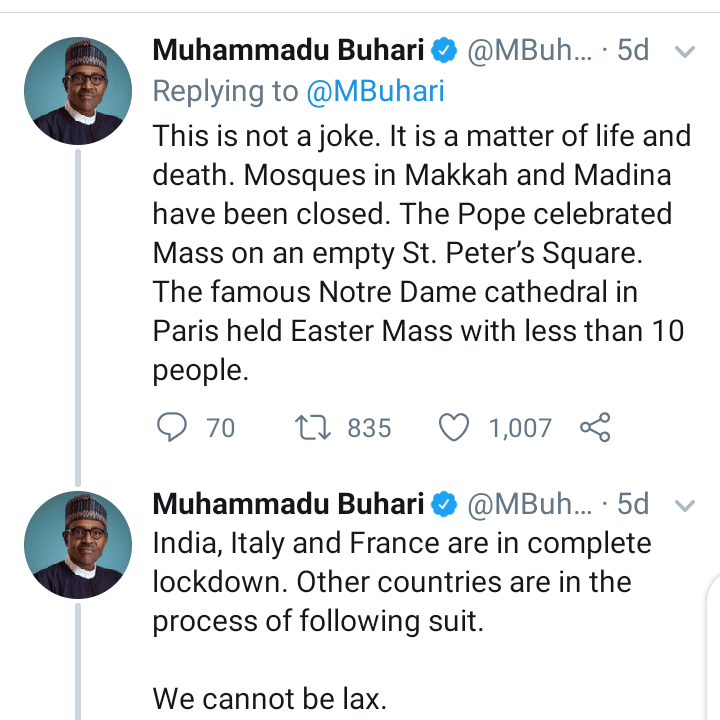
Task: Click the '5d' timestamp on the first tweet
Action: (633, 50)
